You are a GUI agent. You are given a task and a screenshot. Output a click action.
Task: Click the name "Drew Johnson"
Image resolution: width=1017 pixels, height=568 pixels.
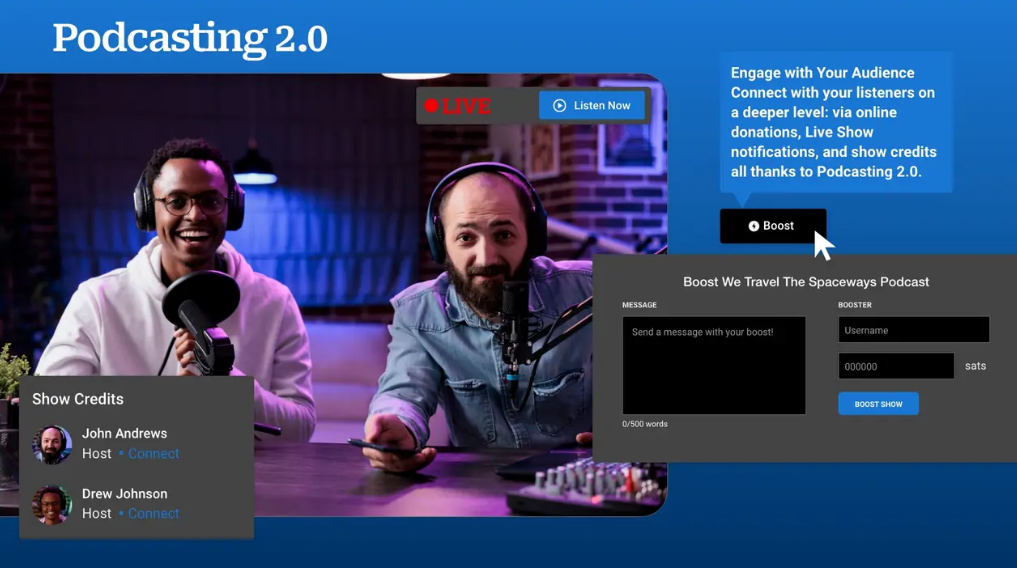coord(125,493)
